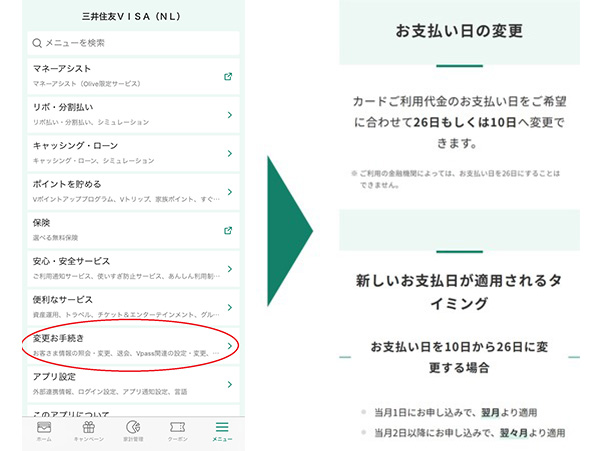Click the external link icon beside マネーアシスト
Image resolution: width=600 pixels, height=451 pixels.
(228, 76)
